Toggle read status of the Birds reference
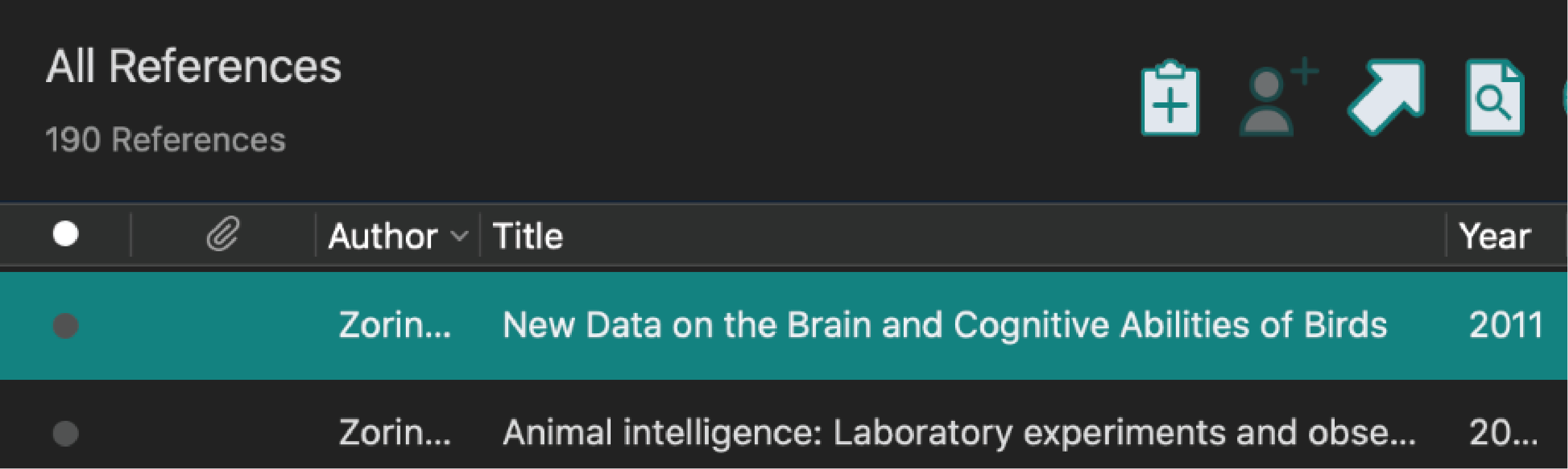1568x469 pixels. (x=66, y=326)
